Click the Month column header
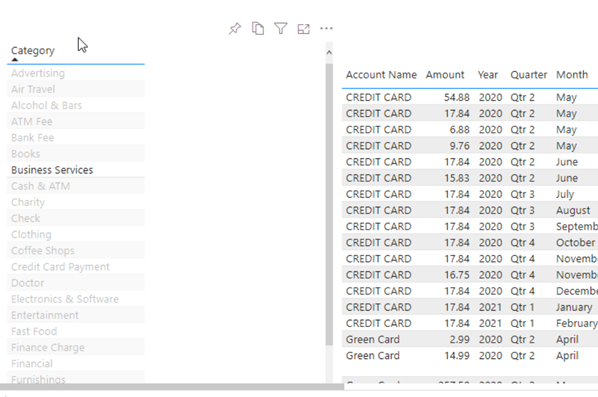Image resolution: width=598 pixels, height=397 pixels. point(572,75)
